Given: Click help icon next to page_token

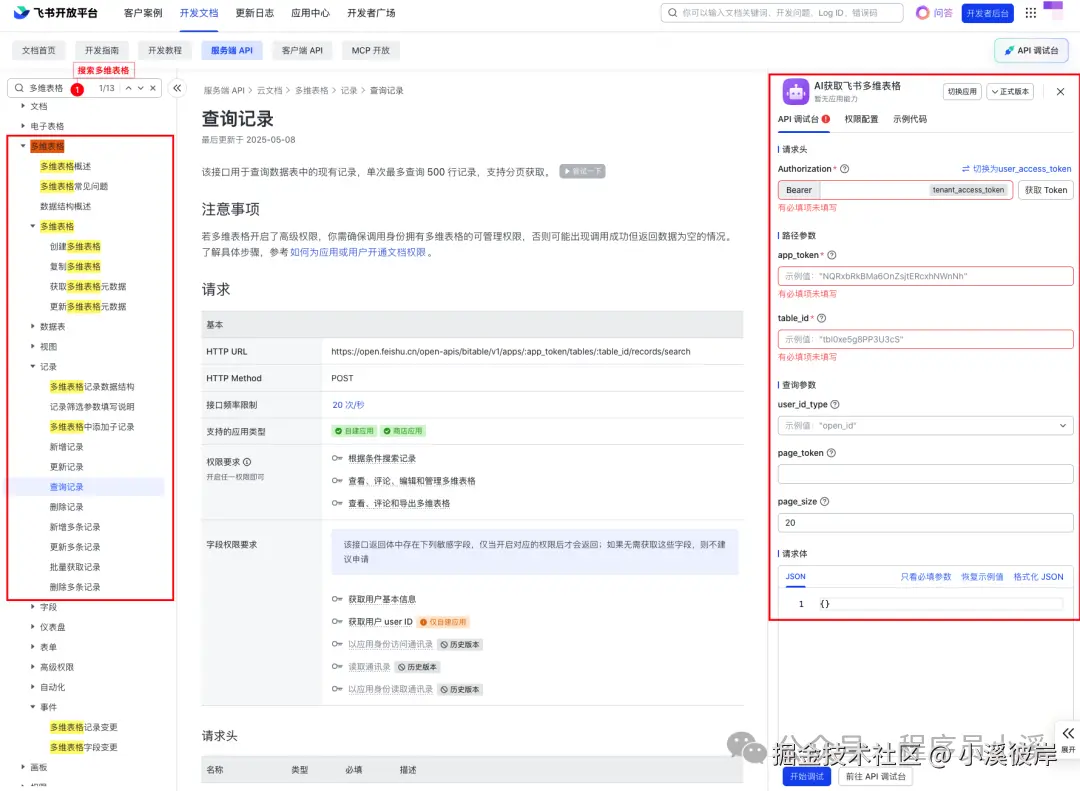Looking at the screenshot, I should (x=831, y=453).
